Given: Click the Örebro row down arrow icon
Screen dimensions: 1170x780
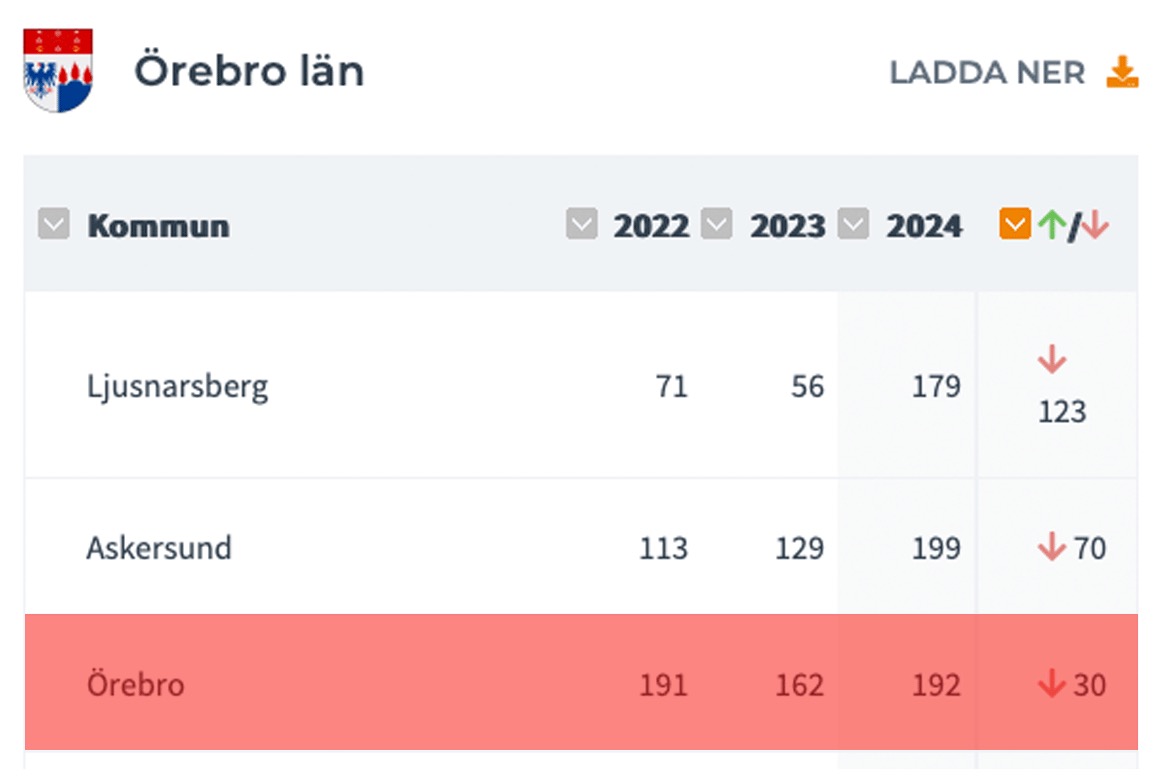Looking at the screenshot, I should (x=1051, y=685).
